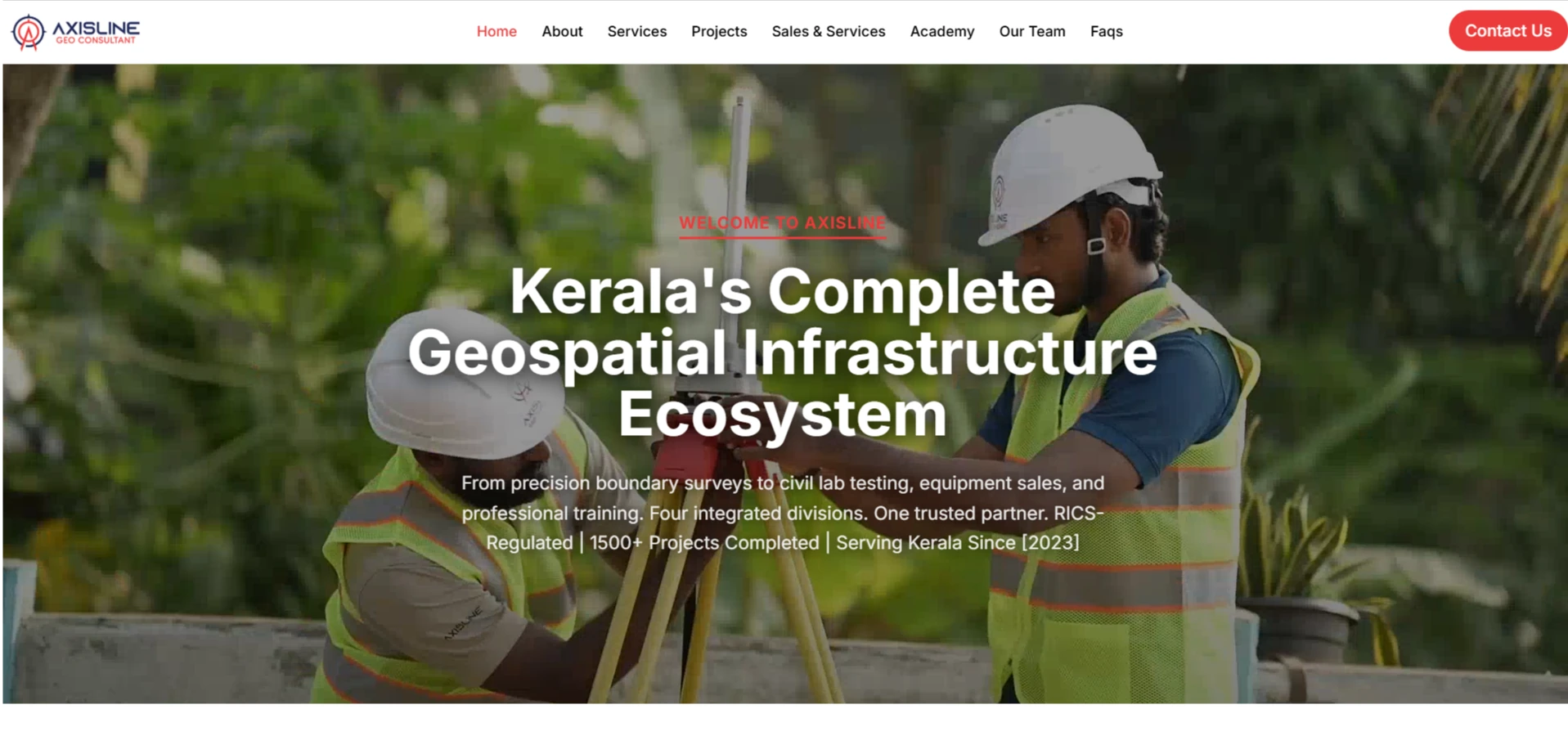Open the Faqs link
The width and height of the screenshot is (1568, 745).
[x=1106, y=31]
